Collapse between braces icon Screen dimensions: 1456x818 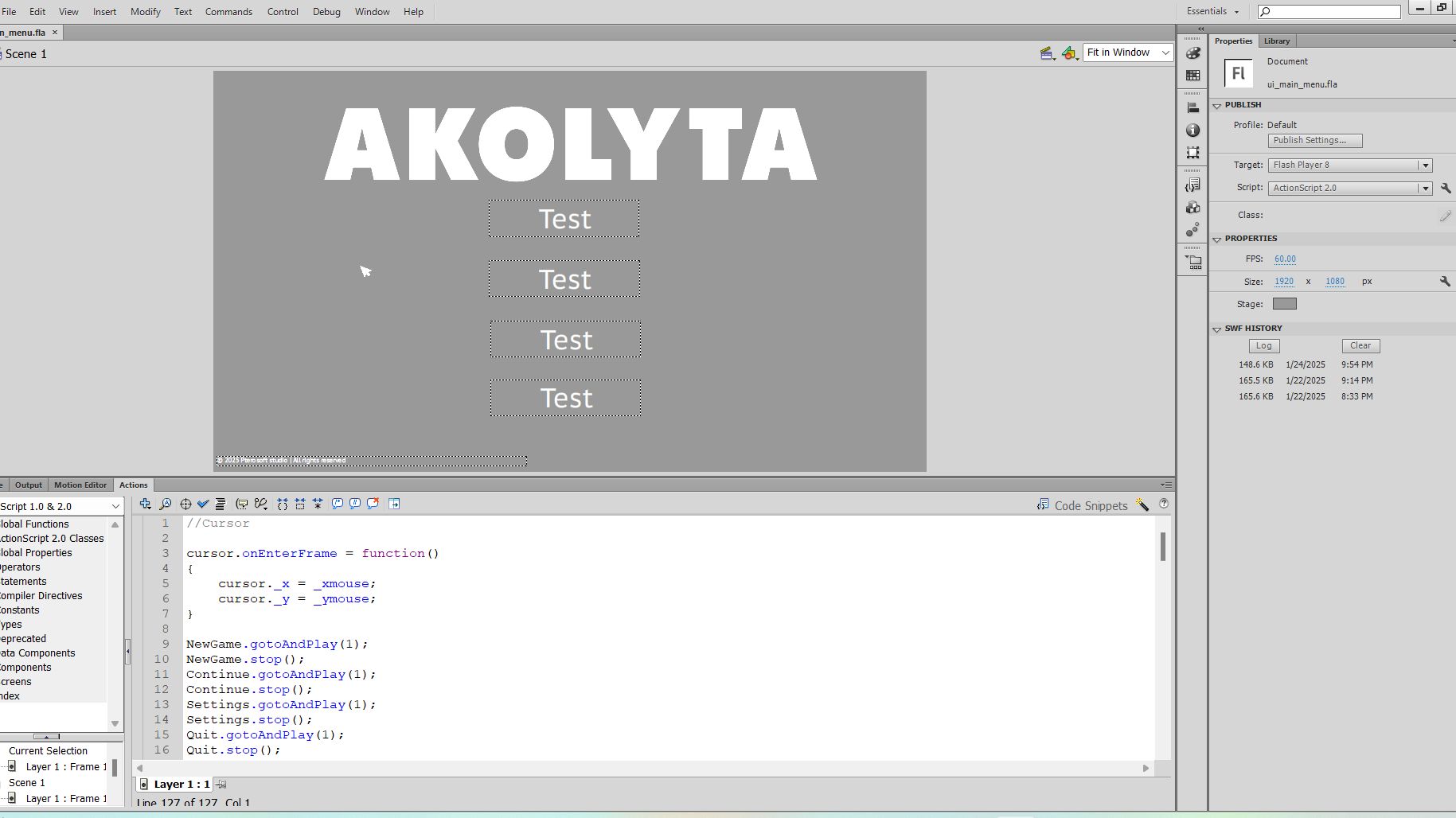click(x=283, y=504)
